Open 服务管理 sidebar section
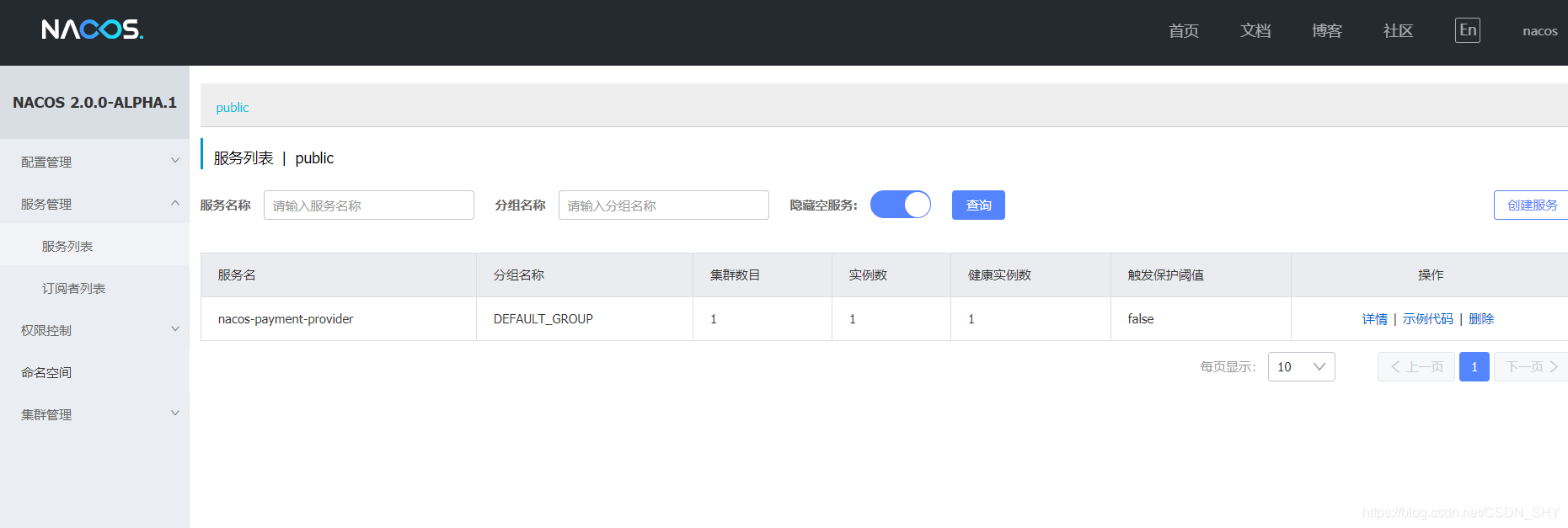This screenshot has width=1568, height=528. (94, 204)
